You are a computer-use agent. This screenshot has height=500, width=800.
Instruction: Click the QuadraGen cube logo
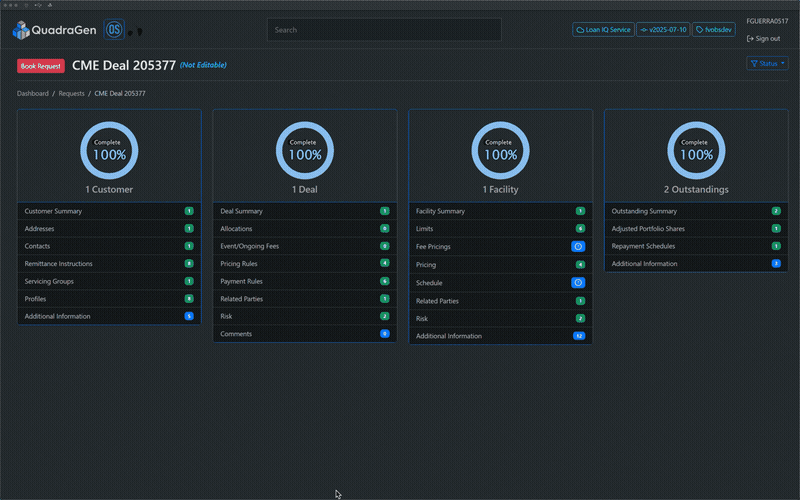point(21,30)
